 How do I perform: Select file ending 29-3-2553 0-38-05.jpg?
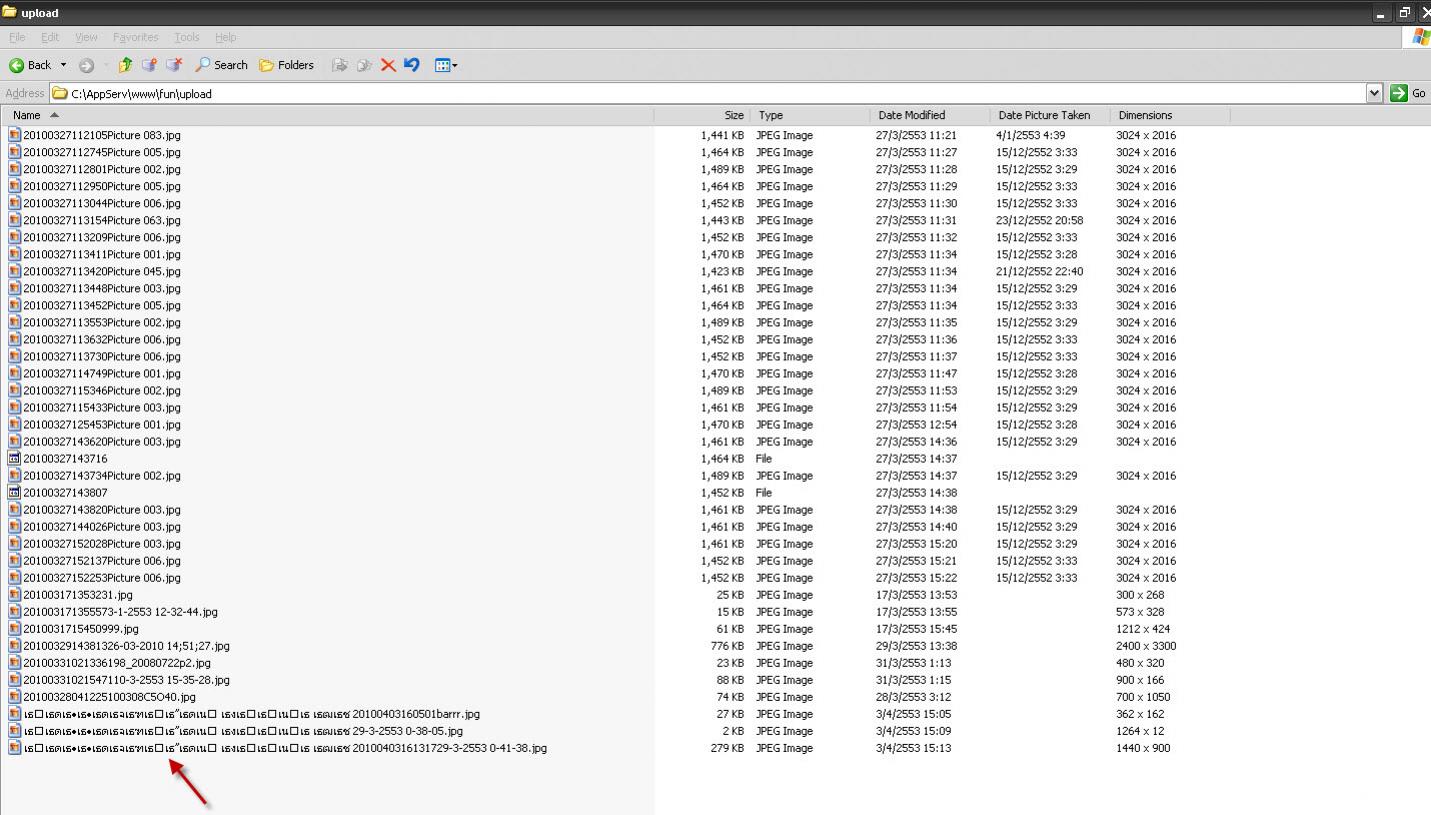[243, 730]
